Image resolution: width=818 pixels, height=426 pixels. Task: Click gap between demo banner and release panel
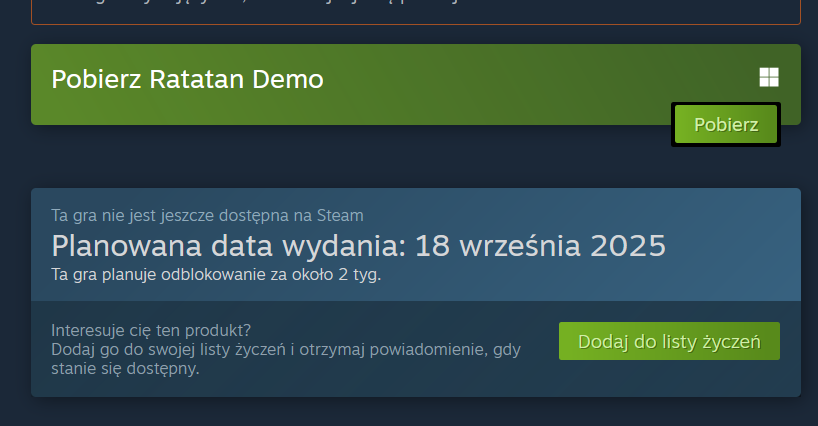(x=365, y=156)
